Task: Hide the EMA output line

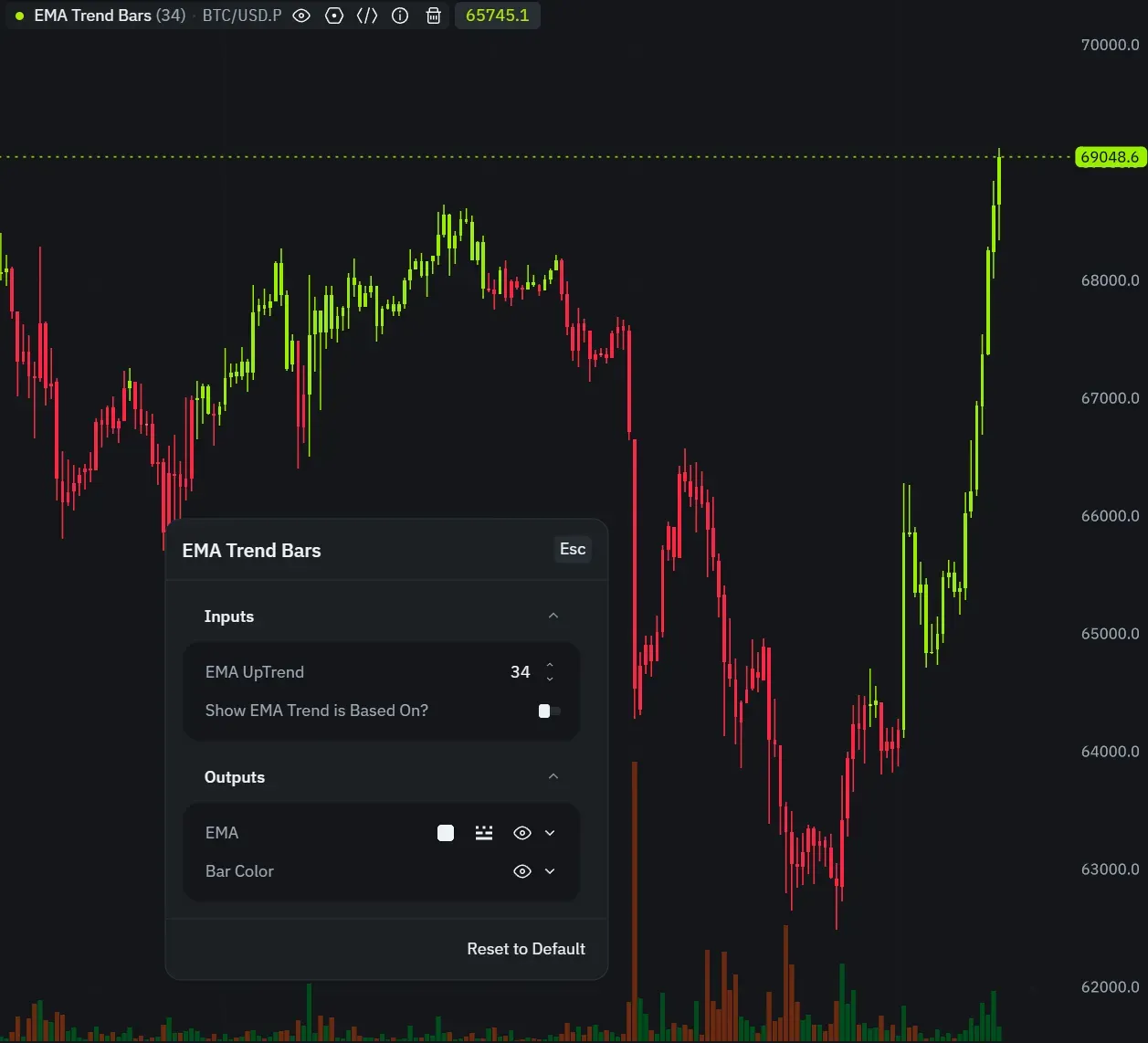Action: tap(521, 832)
